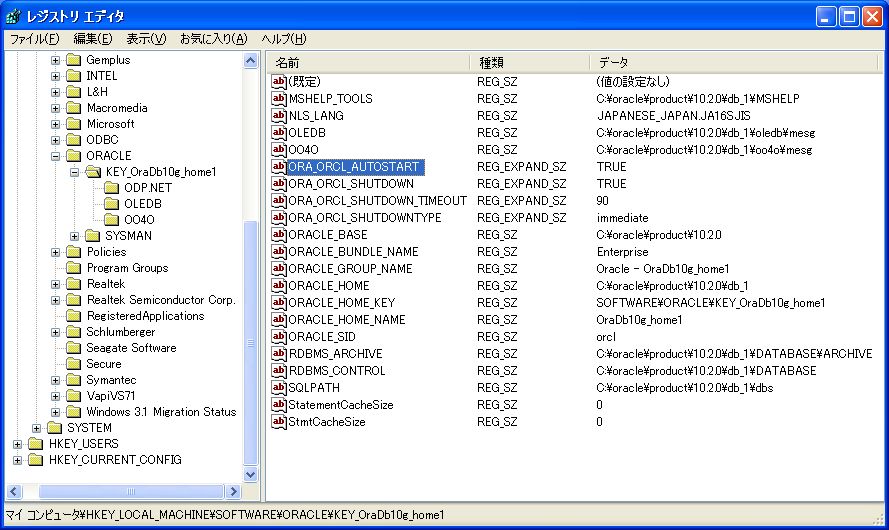Click the ab icon of ORACLE_SID value
This screenshot has height=530, width=889.
278,337
